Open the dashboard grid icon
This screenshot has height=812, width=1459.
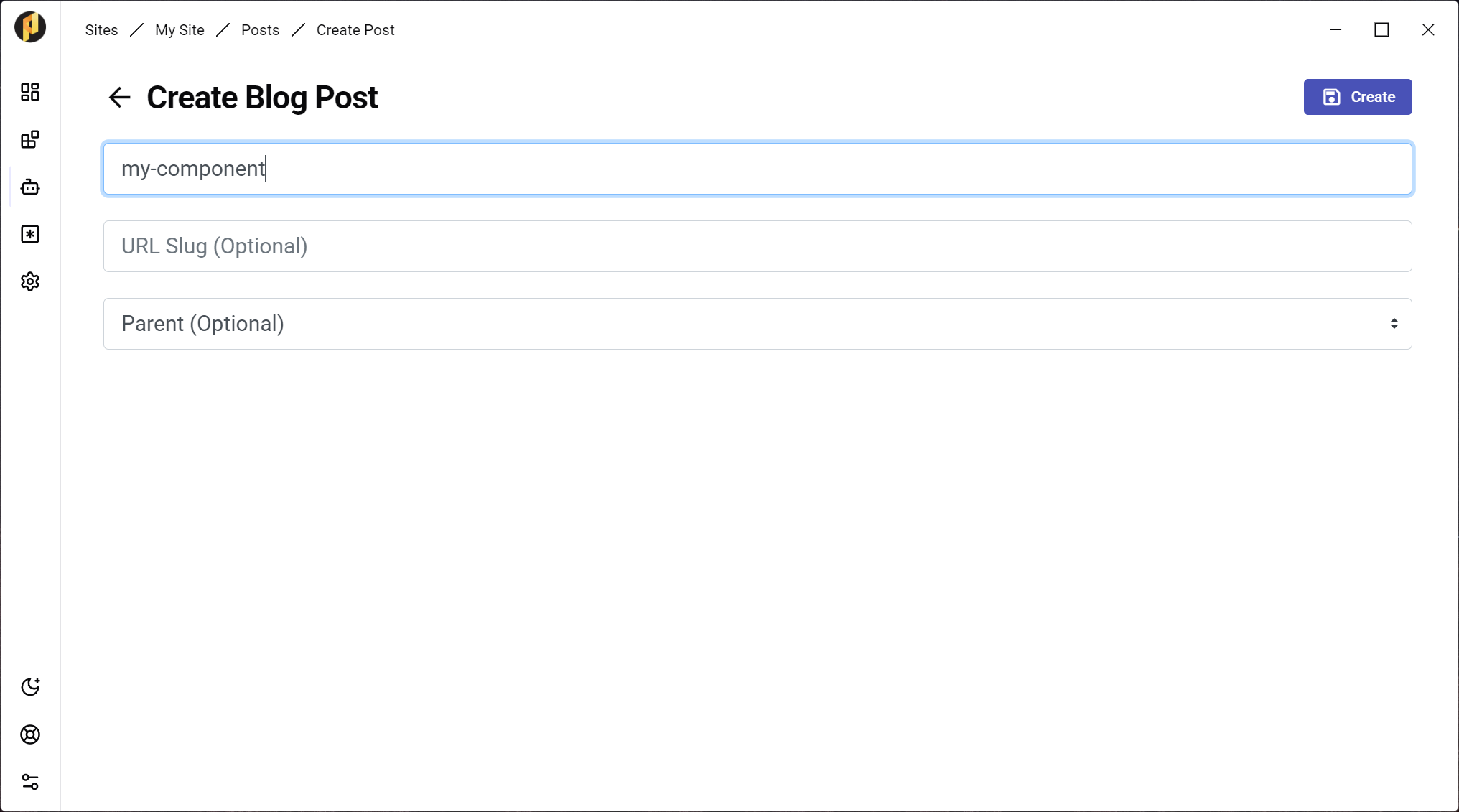click(x=30, y=92)
